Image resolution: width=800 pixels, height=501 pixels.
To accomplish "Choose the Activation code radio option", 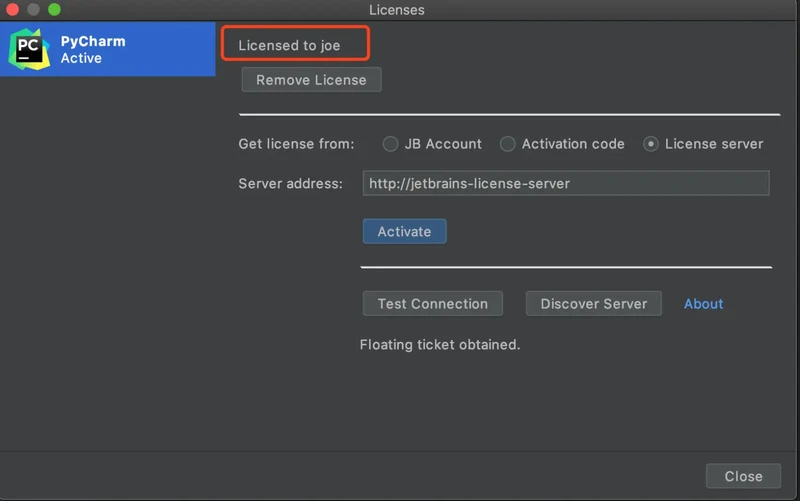I will point(508,144).
